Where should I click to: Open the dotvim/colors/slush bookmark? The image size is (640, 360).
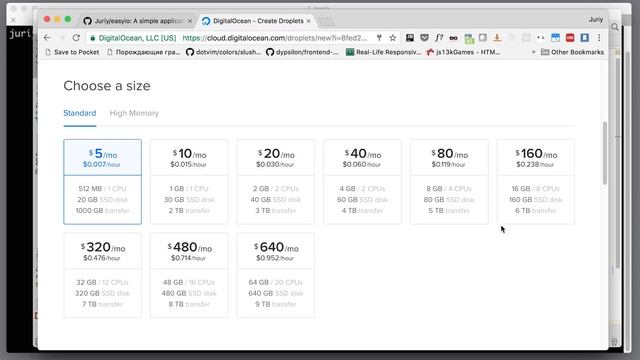tap(223, 52)
